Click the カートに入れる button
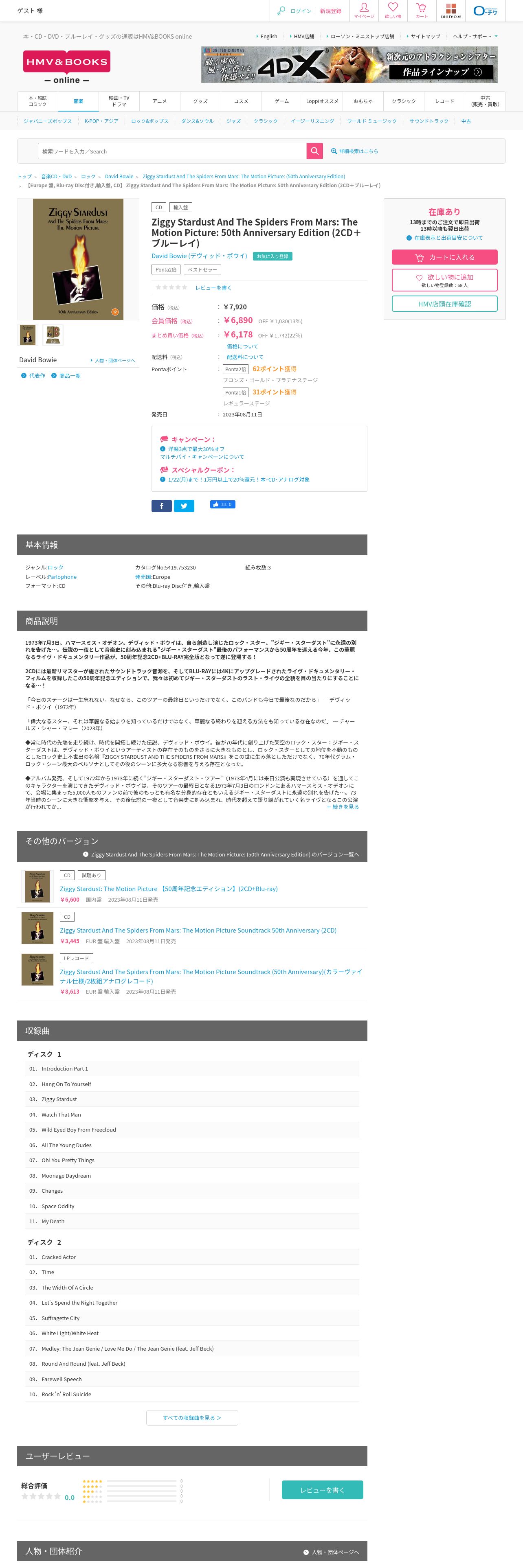 [444, 257]
